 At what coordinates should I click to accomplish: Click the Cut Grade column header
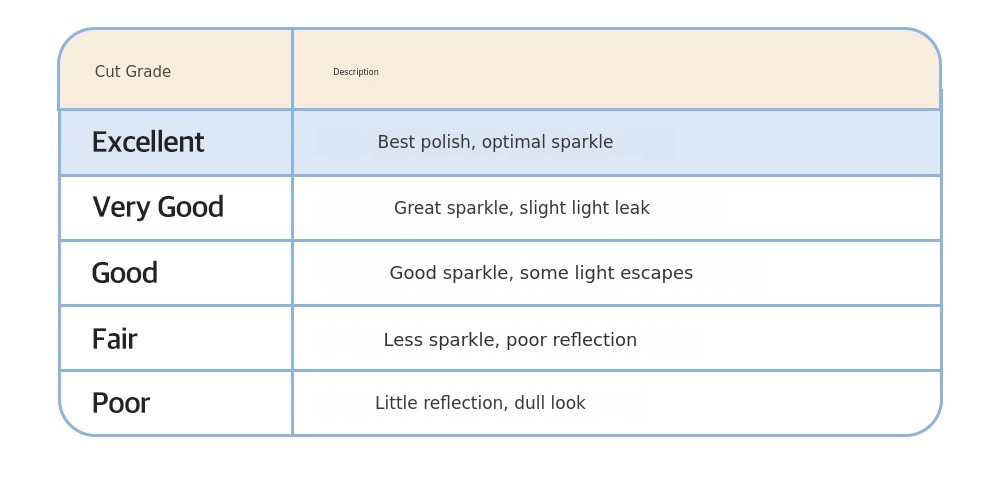[133, 72]
